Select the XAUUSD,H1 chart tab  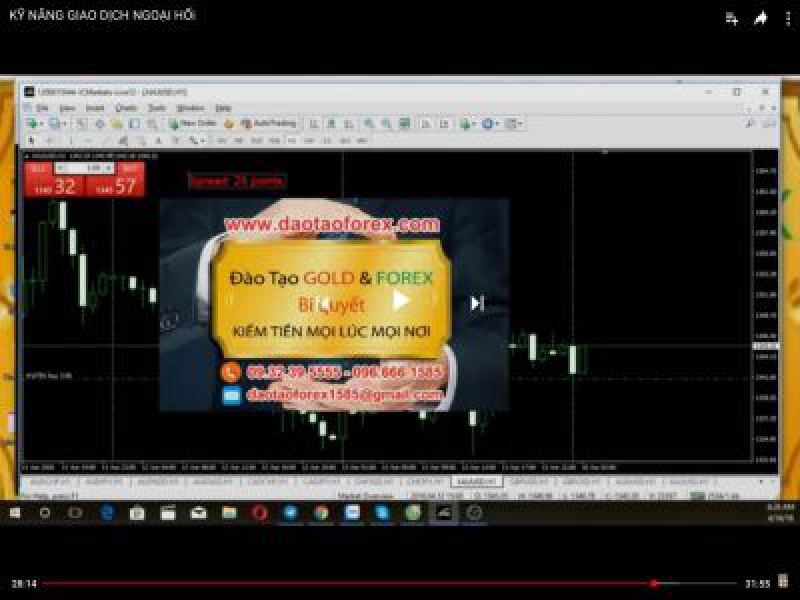(476, 482)
